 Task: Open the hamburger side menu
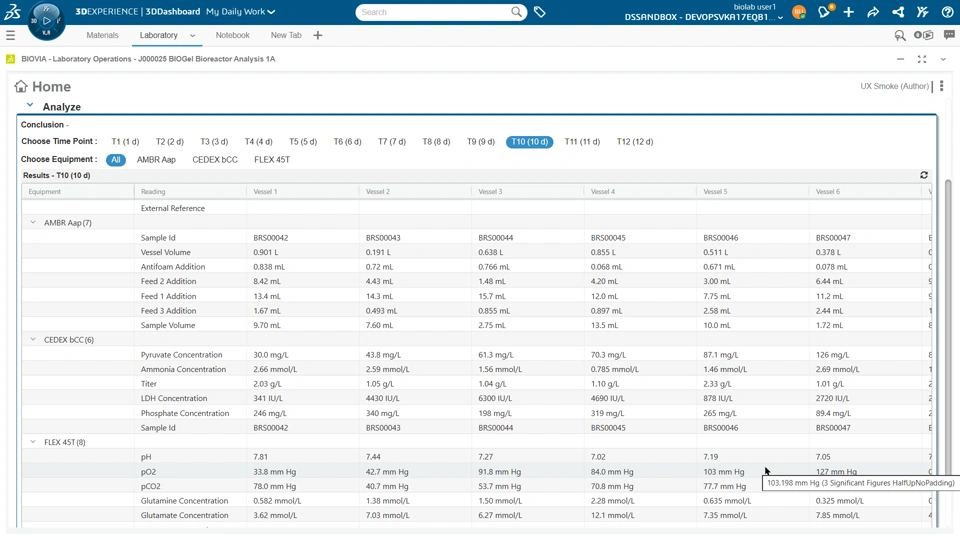tap(10, 36)
